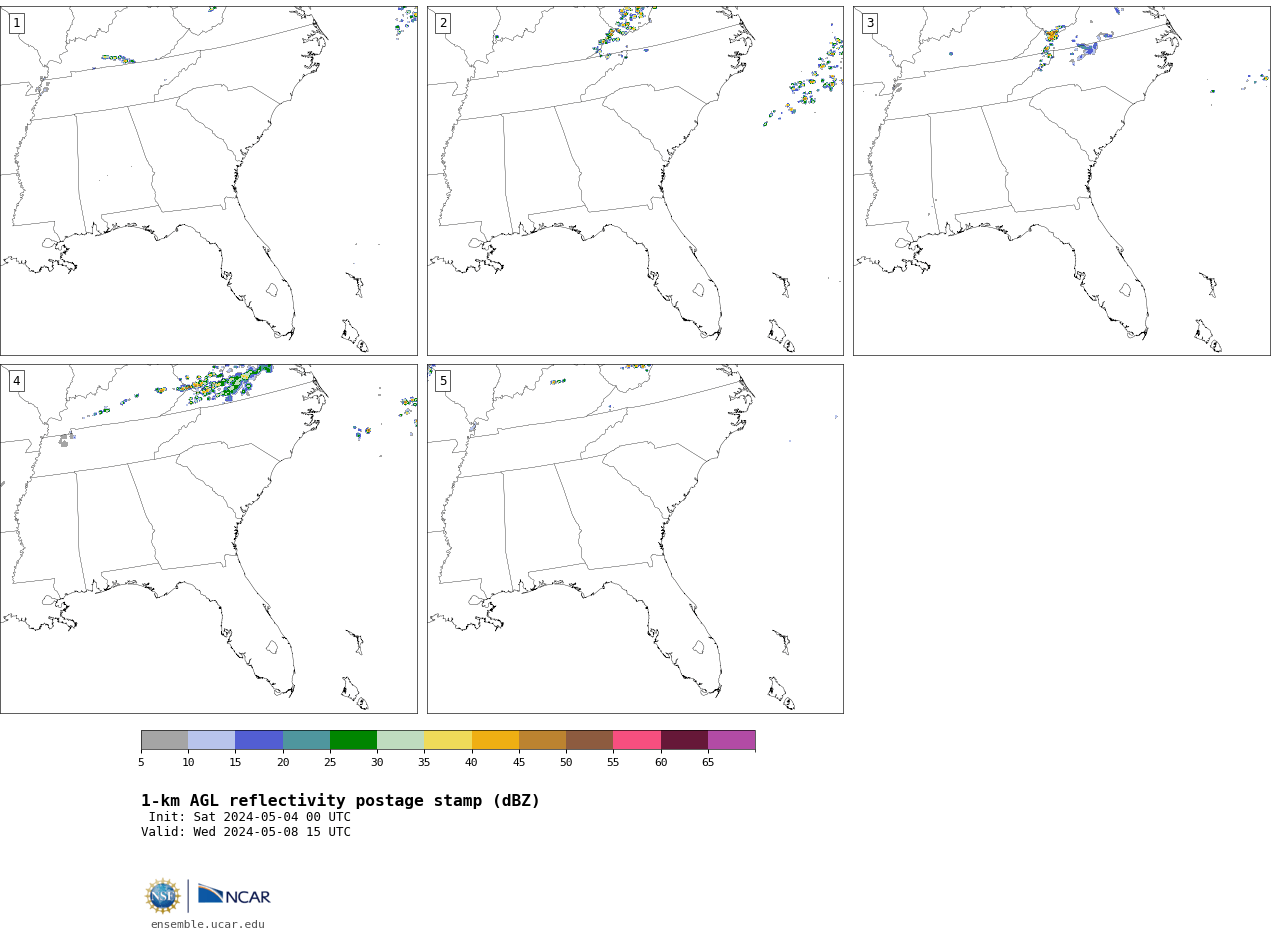Screen dimensions: 1280x936
Task: Click the light blue 10-15 dBZ swatch
Action: (212, 740)
